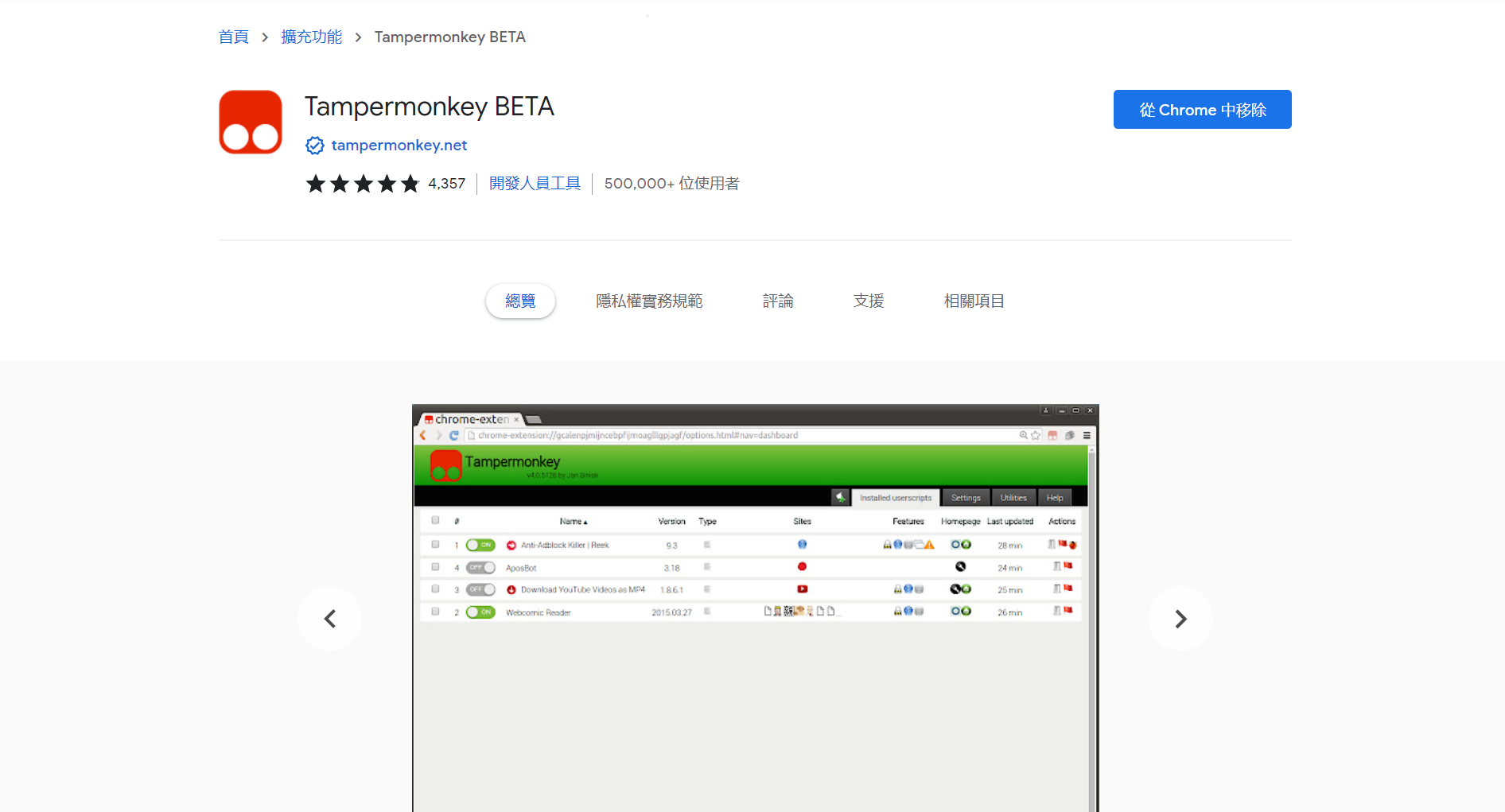Open the tampermonkey.net publisher link
The image size is (1505, 812).
(399, 146)
